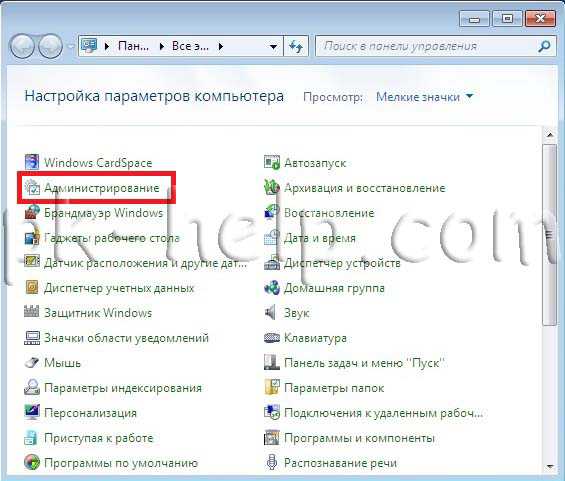
Task: Open the Автозапуск link text
Action: pyautogui.click(x=315, y=163)
